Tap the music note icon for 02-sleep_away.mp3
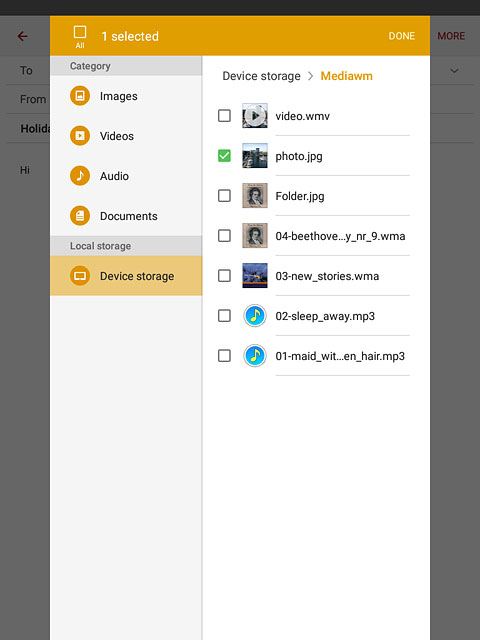The image size is (480, 640). point(255,316)
